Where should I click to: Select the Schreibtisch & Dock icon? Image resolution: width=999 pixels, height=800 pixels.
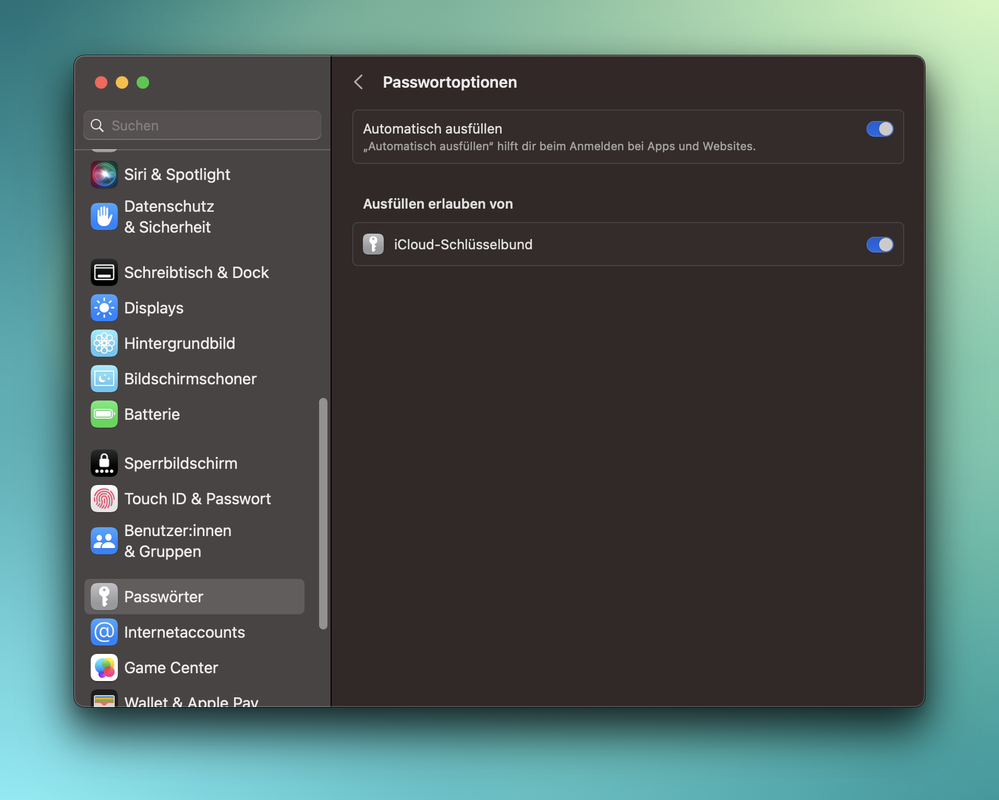click(104, 272)
